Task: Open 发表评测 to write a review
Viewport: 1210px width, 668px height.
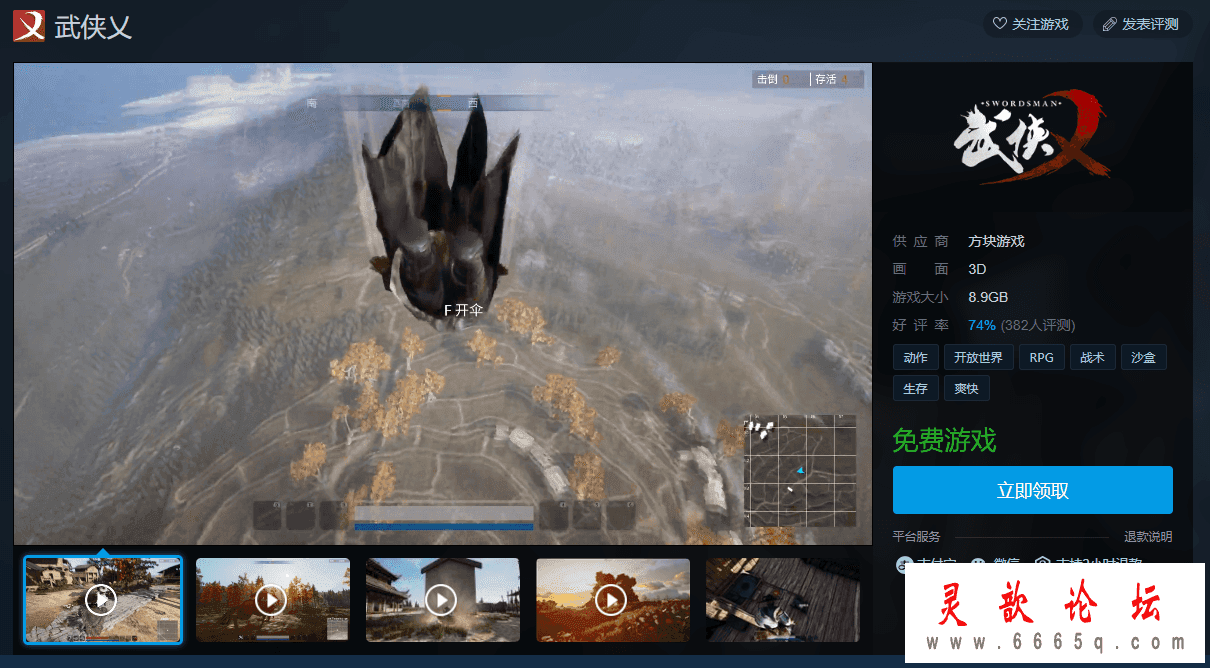Action: pyautogui.click(x=1142, y=24)
